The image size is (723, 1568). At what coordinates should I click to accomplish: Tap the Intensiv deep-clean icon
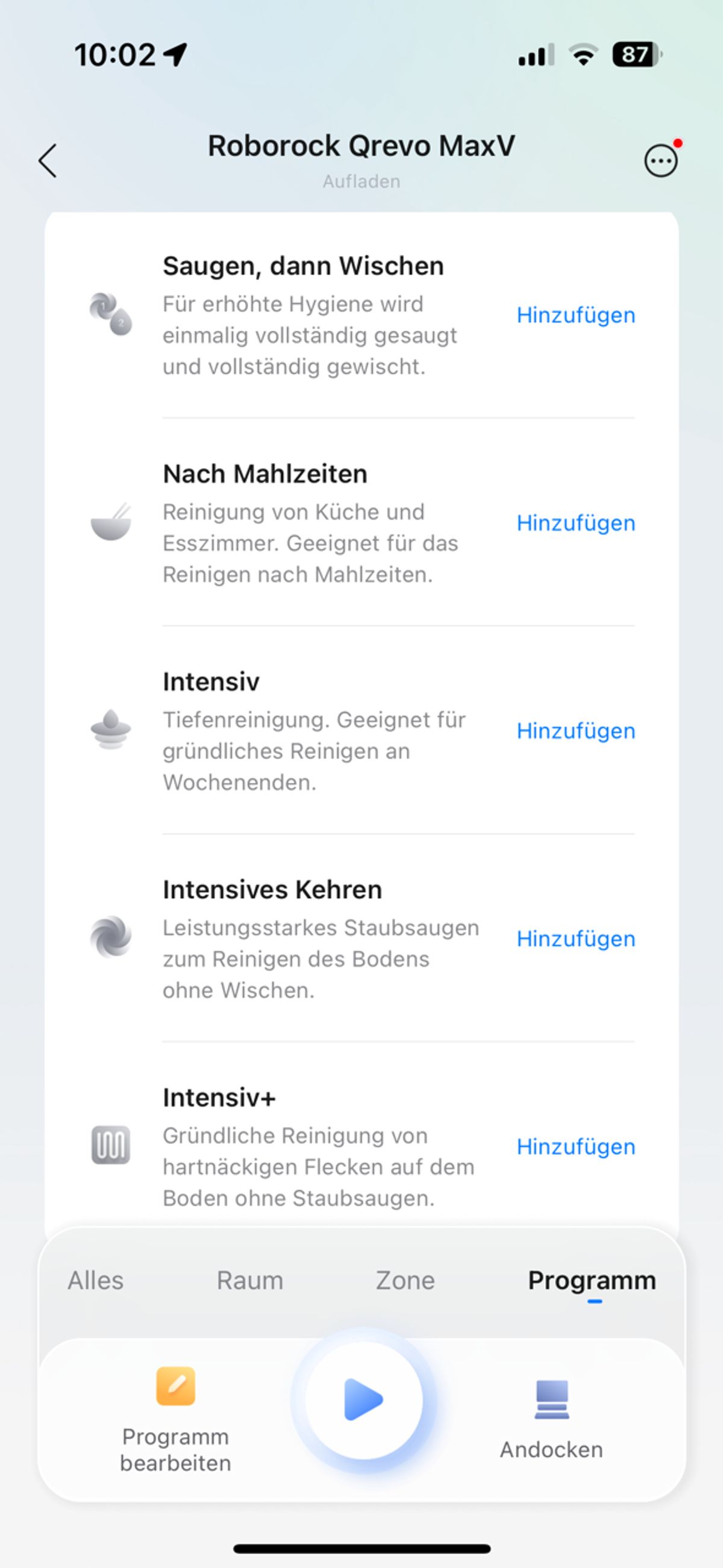click(111, 730)
